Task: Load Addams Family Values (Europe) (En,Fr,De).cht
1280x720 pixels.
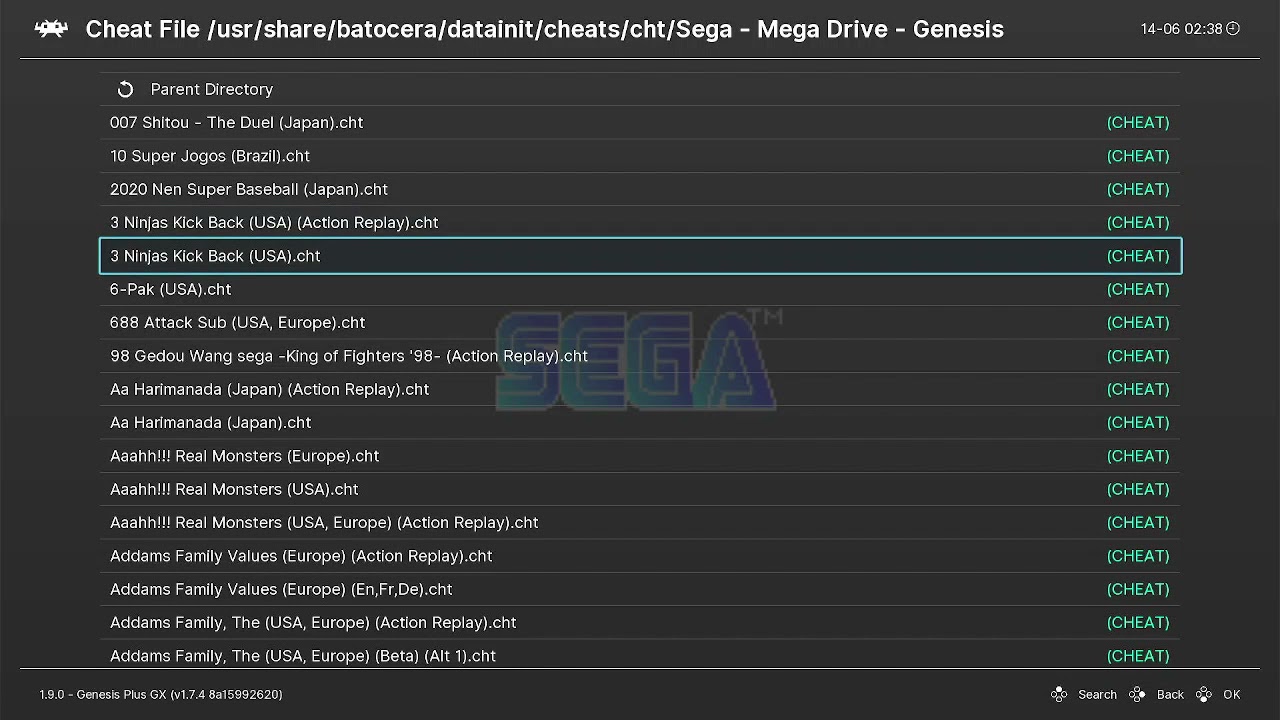Action: pyautogui.click(x=640, y=589)
